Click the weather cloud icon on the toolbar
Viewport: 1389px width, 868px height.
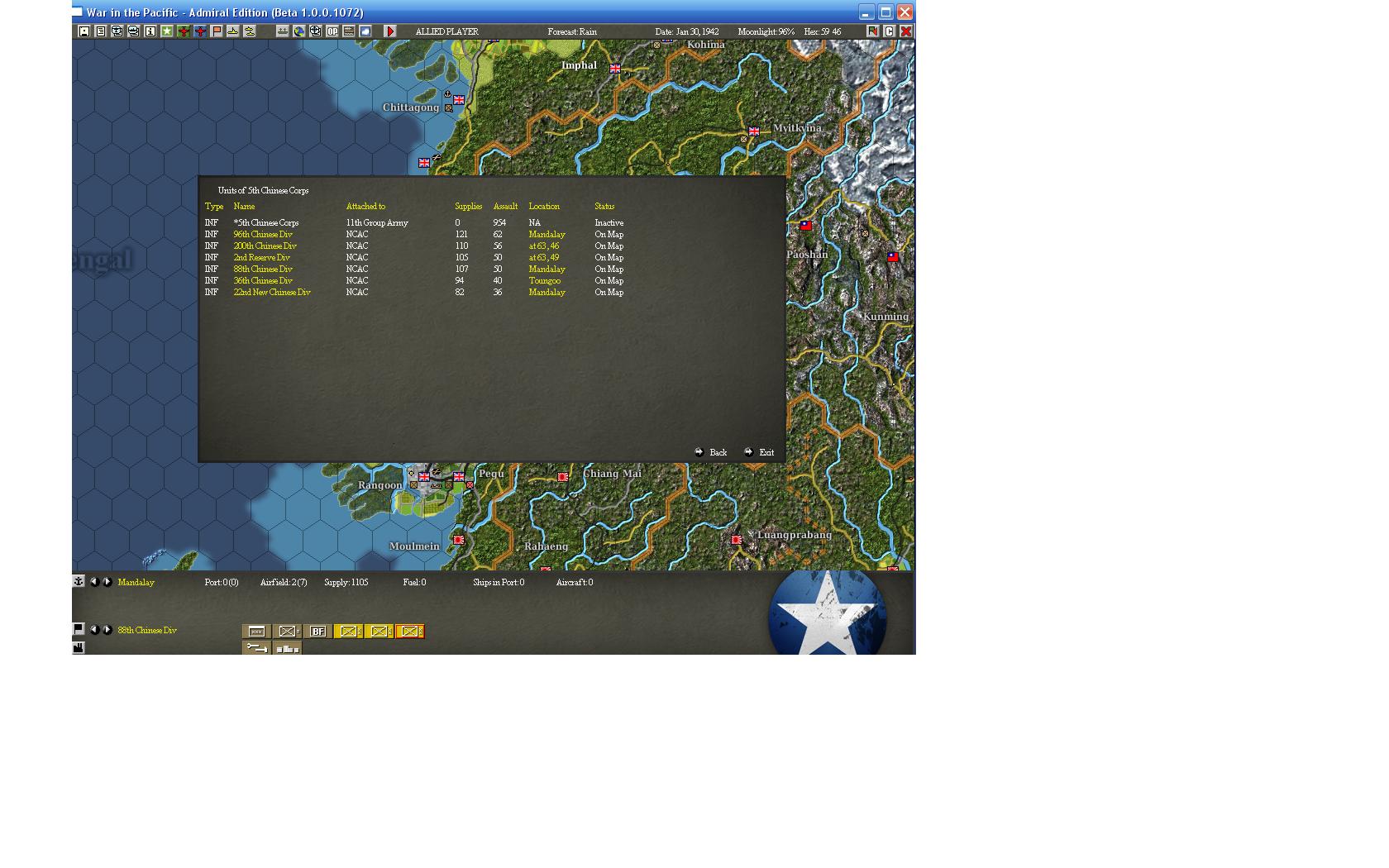click(x=365, y=31)
